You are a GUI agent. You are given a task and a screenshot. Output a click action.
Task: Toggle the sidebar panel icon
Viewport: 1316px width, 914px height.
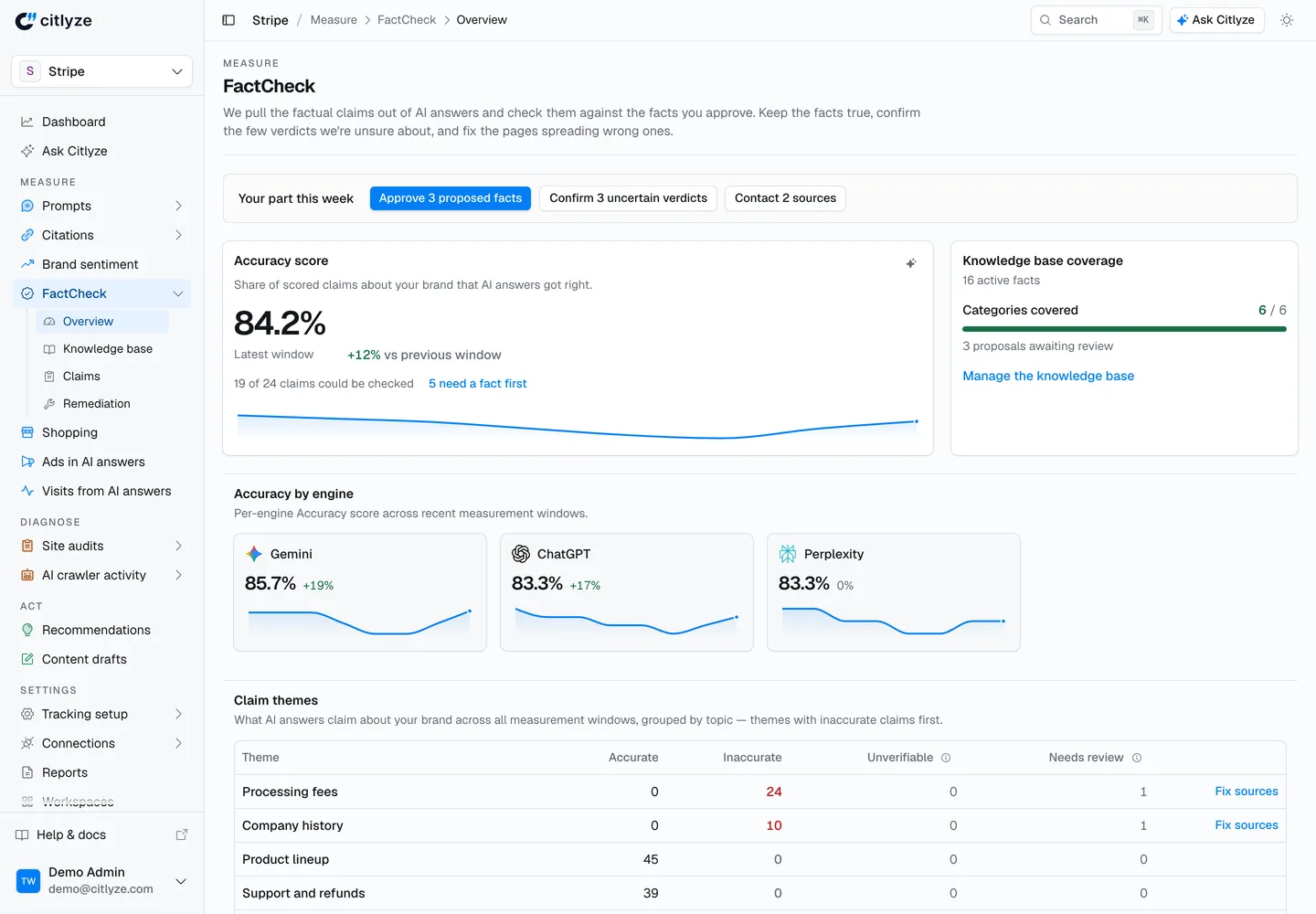(228, 20)
